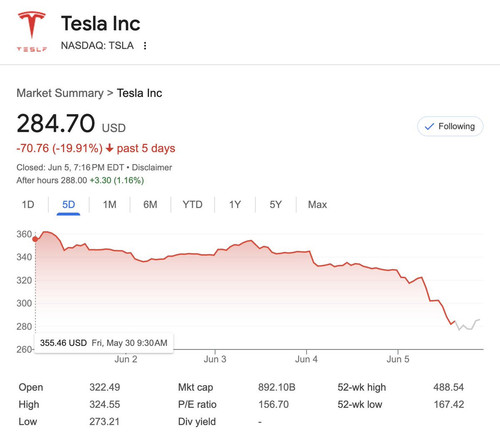Show the YTD chart range

pos(193,204)
